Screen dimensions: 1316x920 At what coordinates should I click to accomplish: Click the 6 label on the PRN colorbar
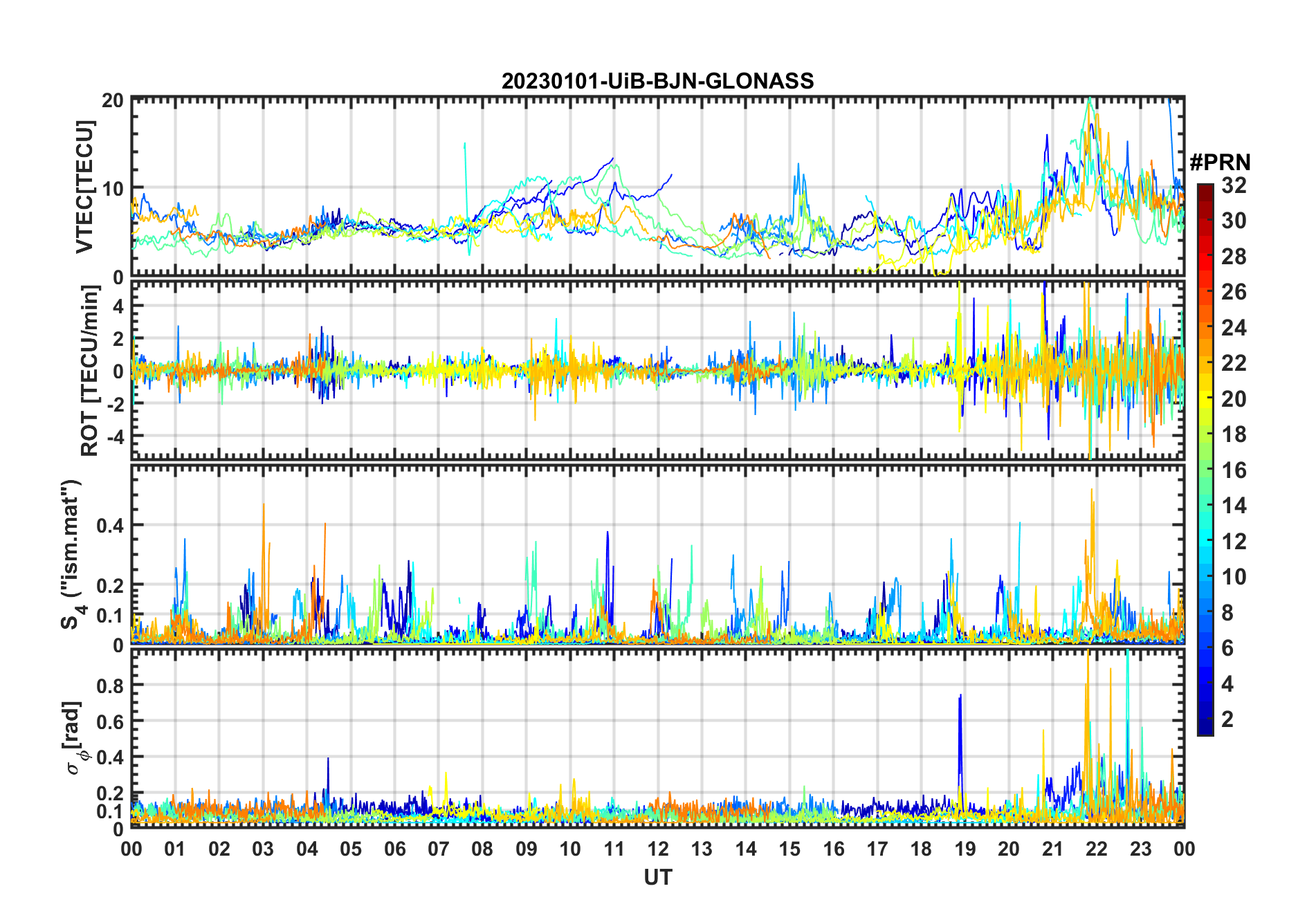1228,648
